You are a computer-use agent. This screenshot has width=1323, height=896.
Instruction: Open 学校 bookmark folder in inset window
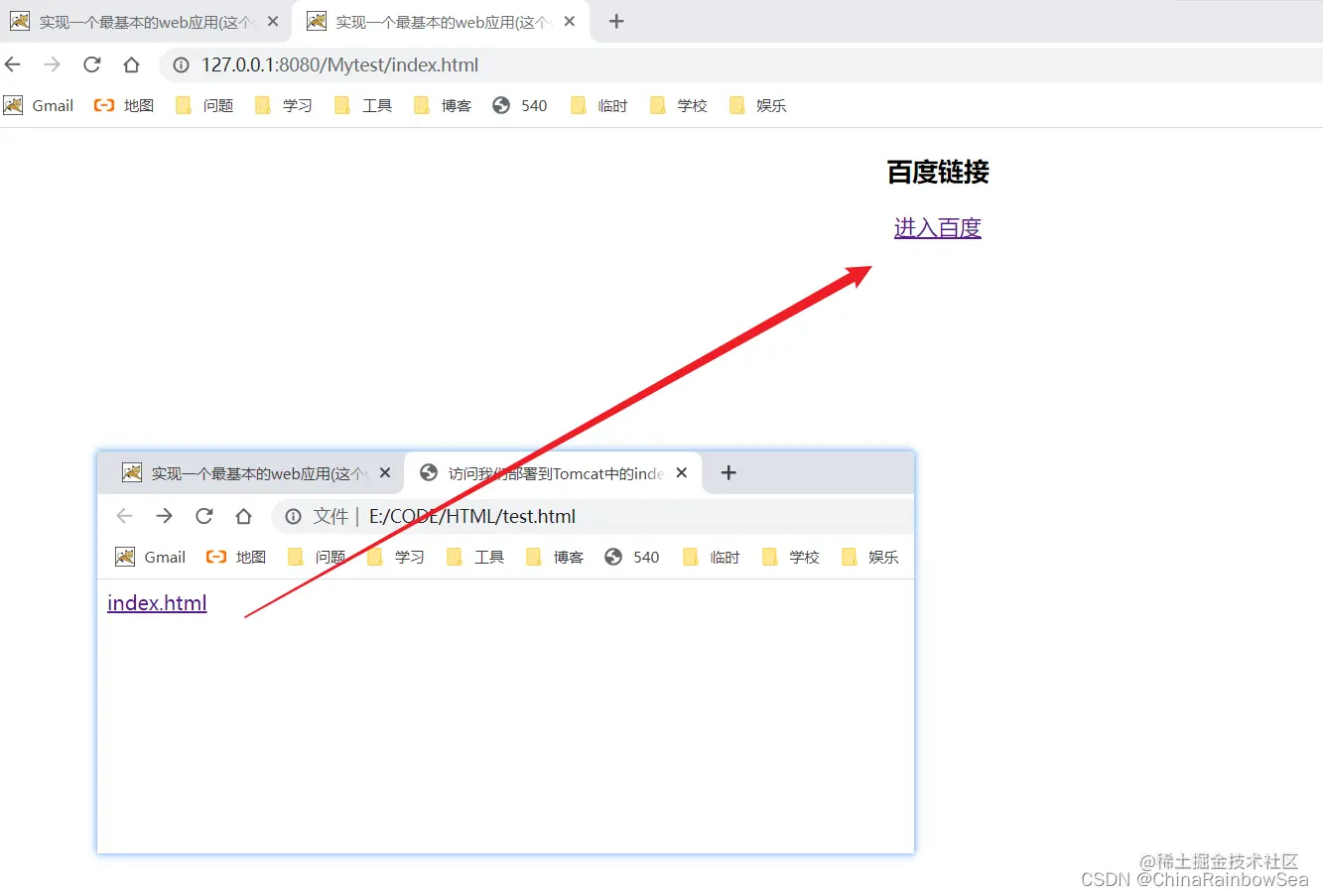point(791,557)
